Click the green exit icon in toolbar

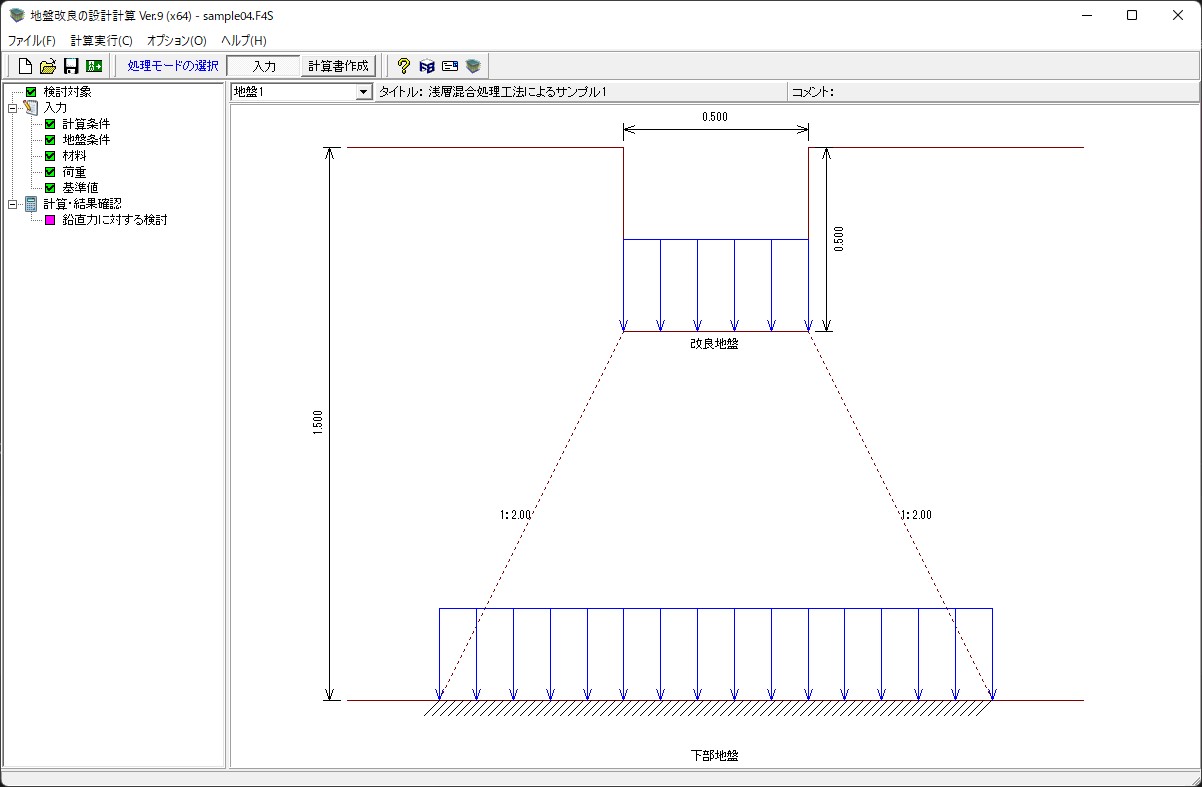94,66
